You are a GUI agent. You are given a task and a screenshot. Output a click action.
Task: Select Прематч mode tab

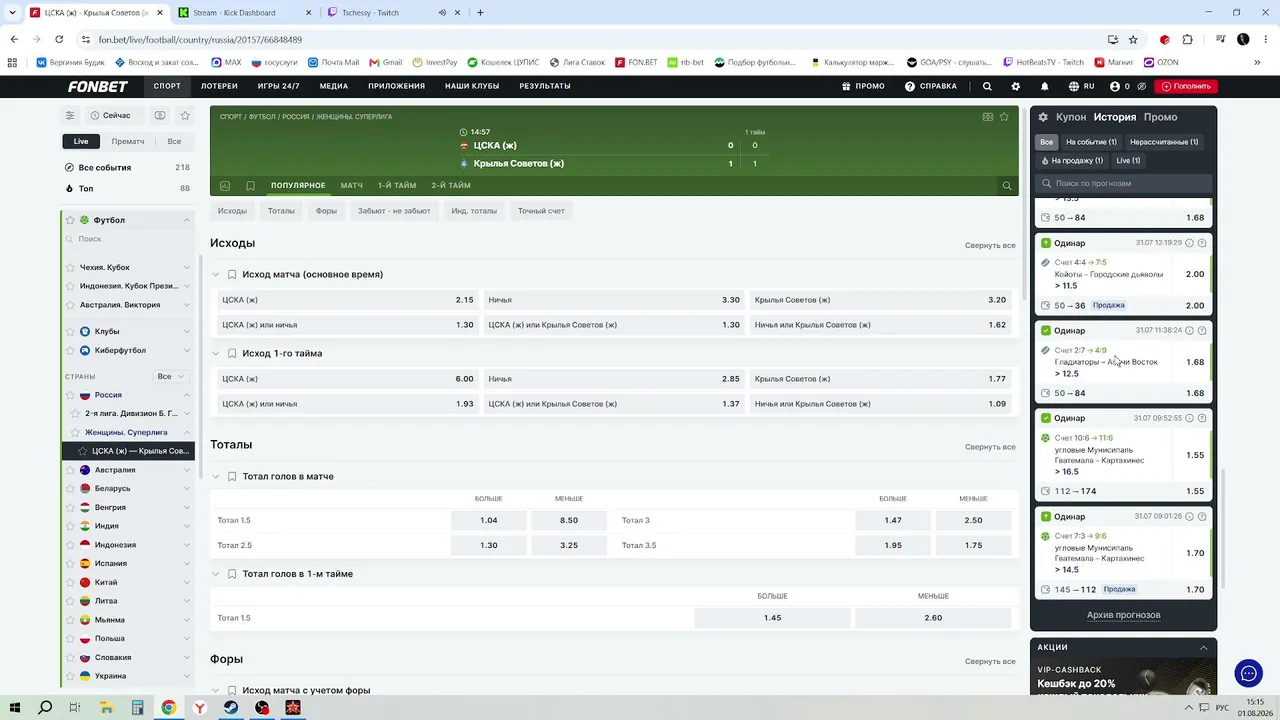tap(128, 141)
